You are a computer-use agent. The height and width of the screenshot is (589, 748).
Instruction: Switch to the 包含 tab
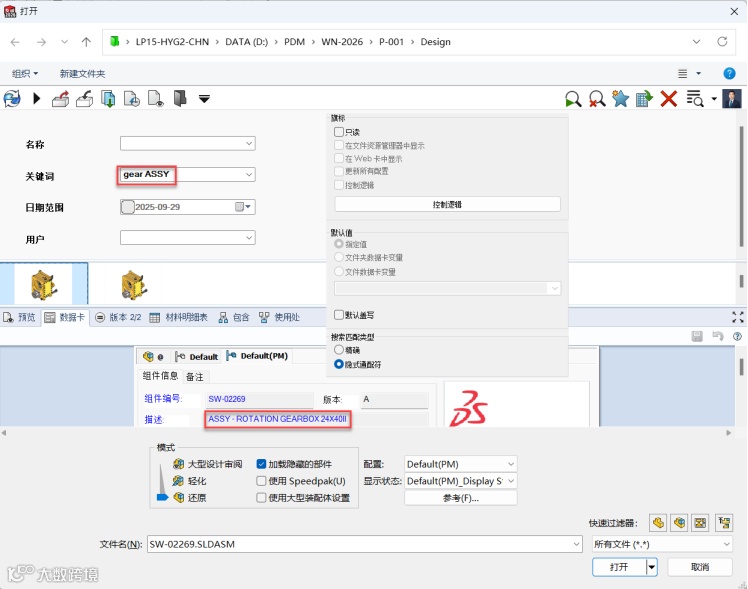tap(234, 317)
